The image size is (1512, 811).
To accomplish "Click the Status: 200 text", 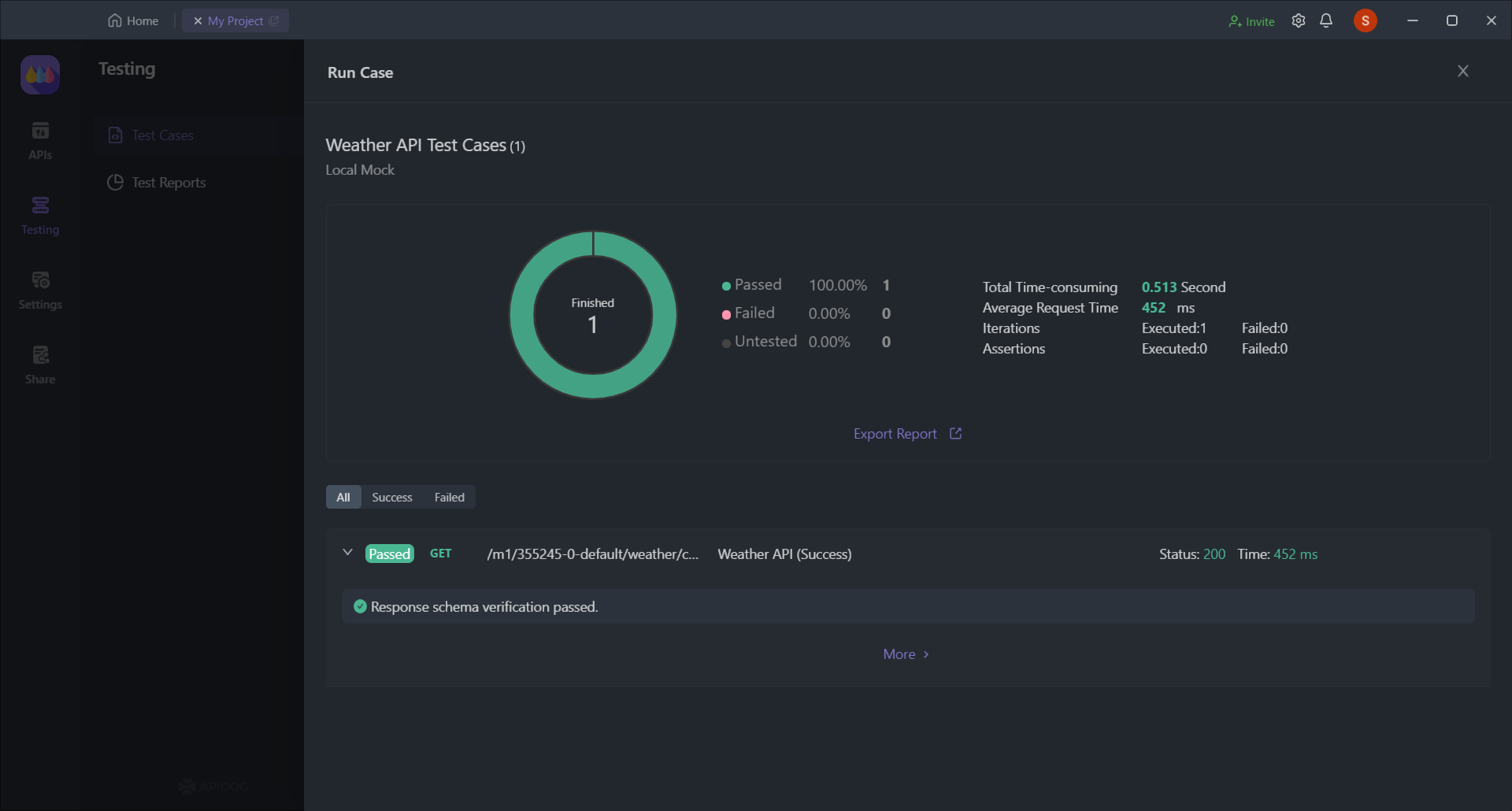I will click(1192, 554).
